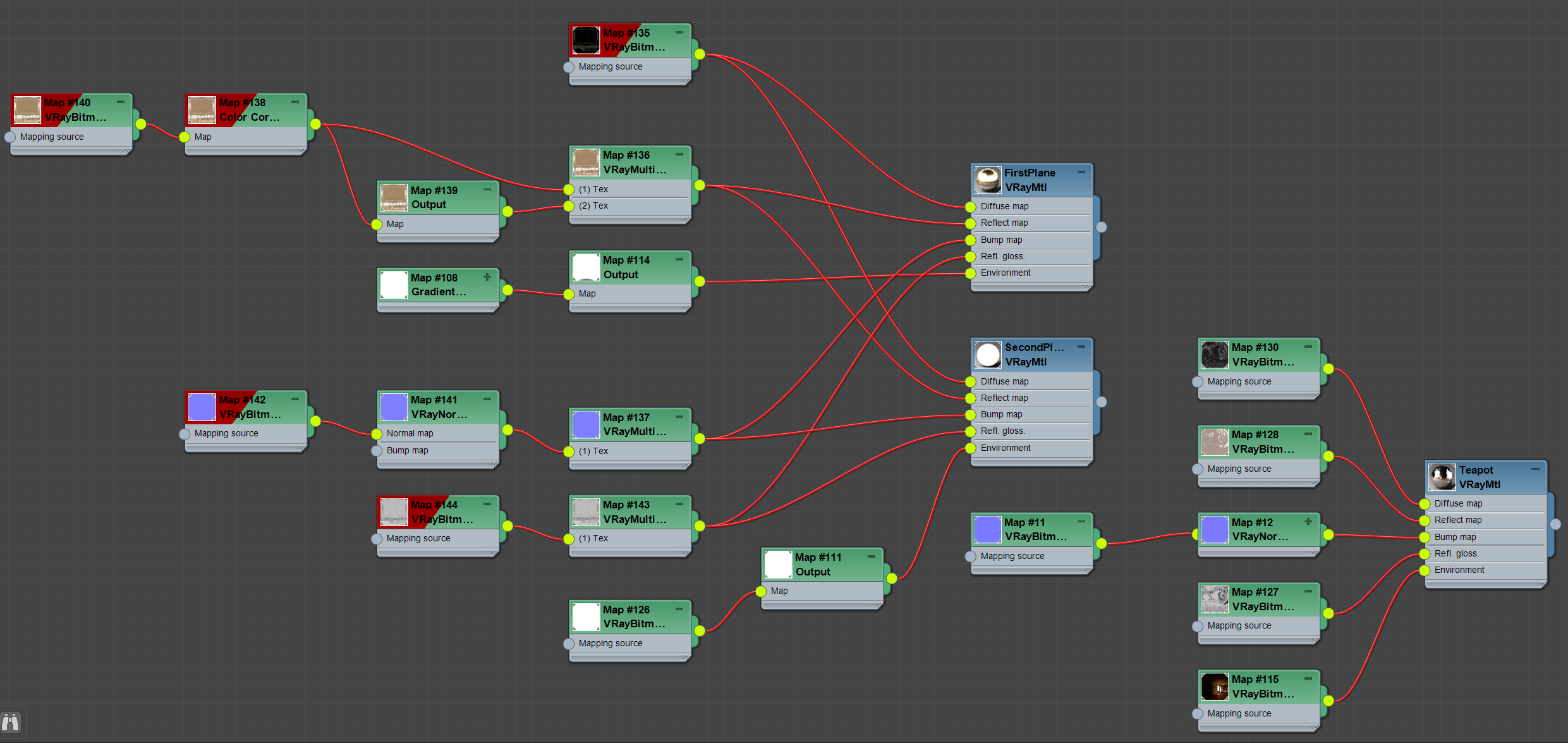This screenshot has height=743, width=1568.
Task: Click the Bump map socket on Teapot
Action: 1425,537
